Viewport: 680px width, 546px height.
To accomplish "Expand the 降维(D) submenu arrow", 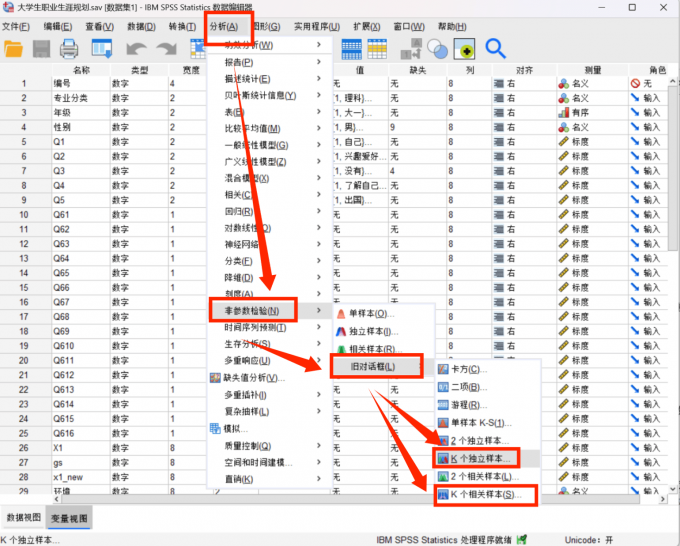I will pos(319,277).
